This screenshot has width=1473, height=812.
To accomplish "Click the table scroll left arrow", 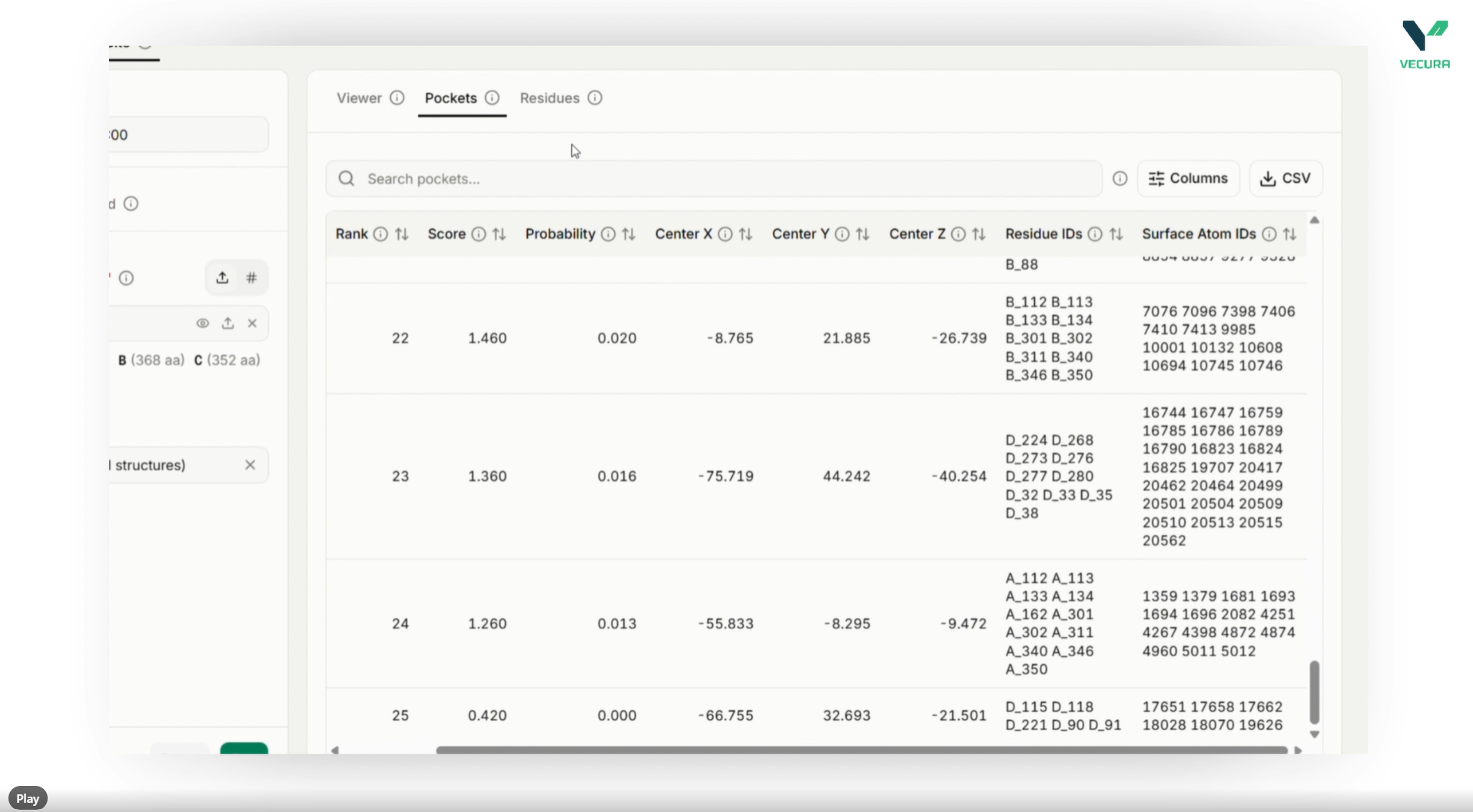I will coord(335,750).
